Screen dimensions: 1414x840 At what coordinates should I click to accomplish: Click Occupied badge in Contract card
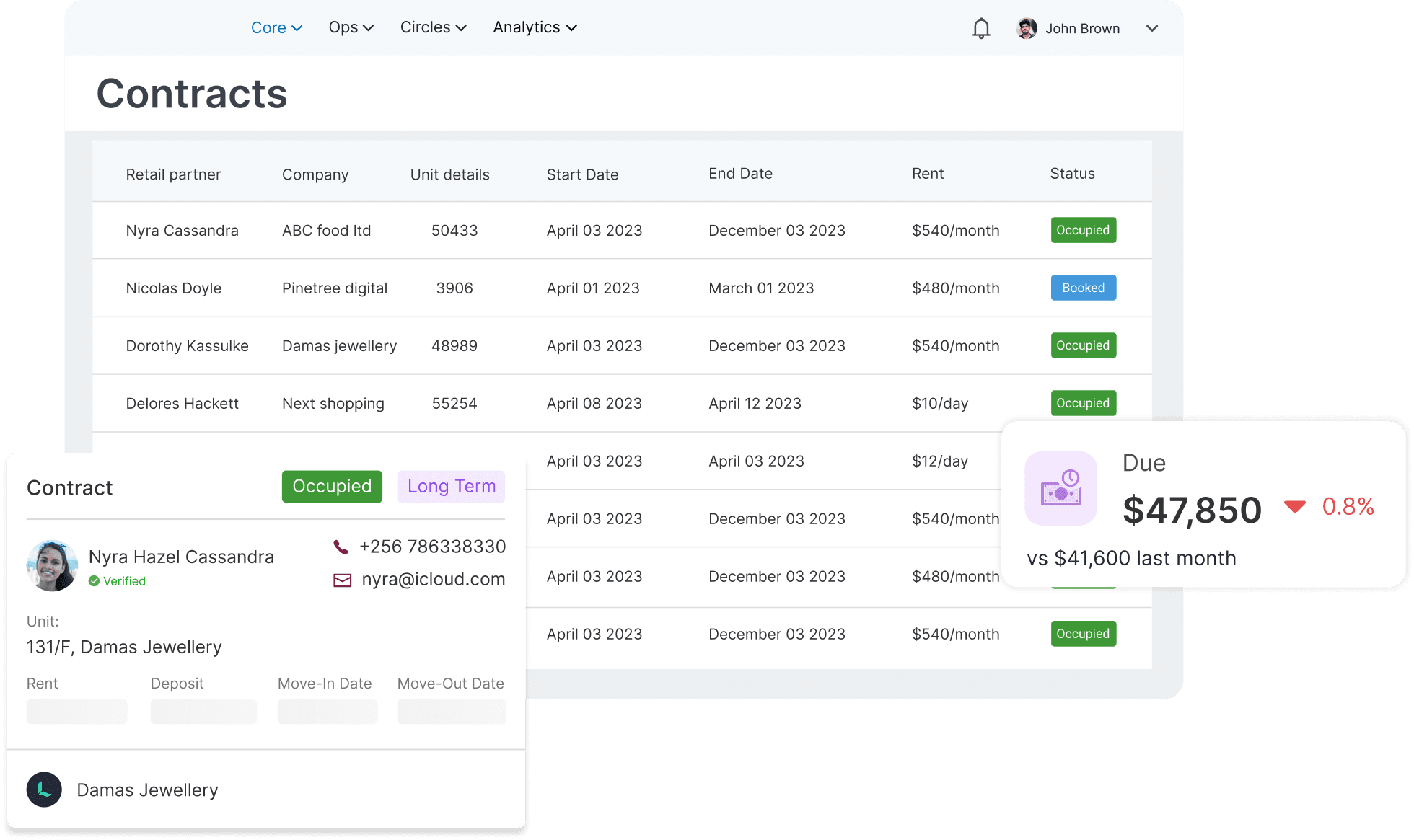click(x=332, y=487)
